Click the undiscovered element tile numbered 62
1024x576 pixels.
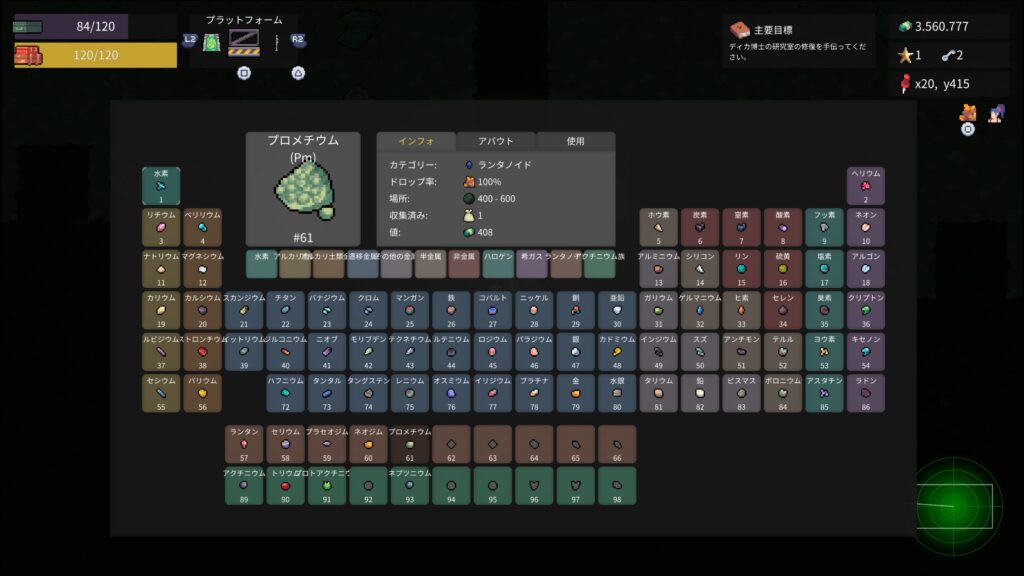(451, 444)
